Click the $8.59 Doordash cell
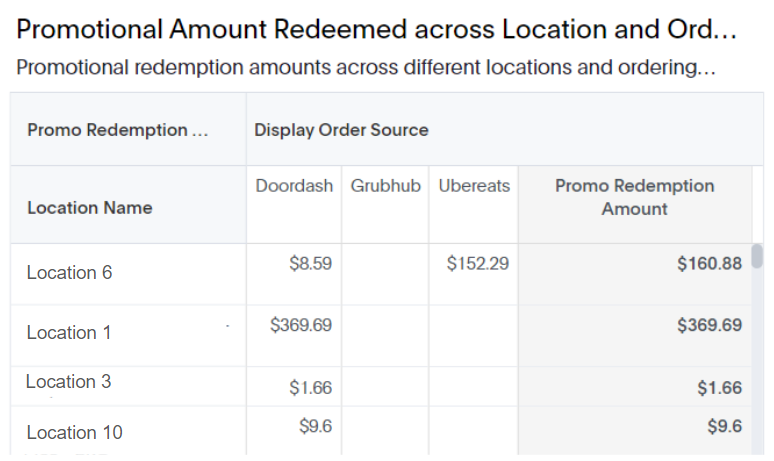774x461 pixels. point(310,264)
